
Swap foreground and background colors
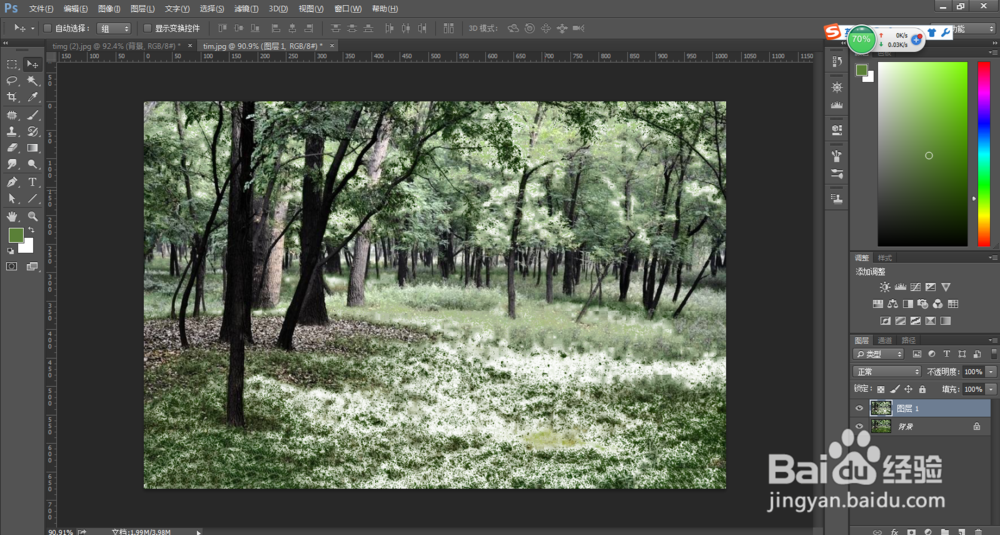click(x=31, y=230)
